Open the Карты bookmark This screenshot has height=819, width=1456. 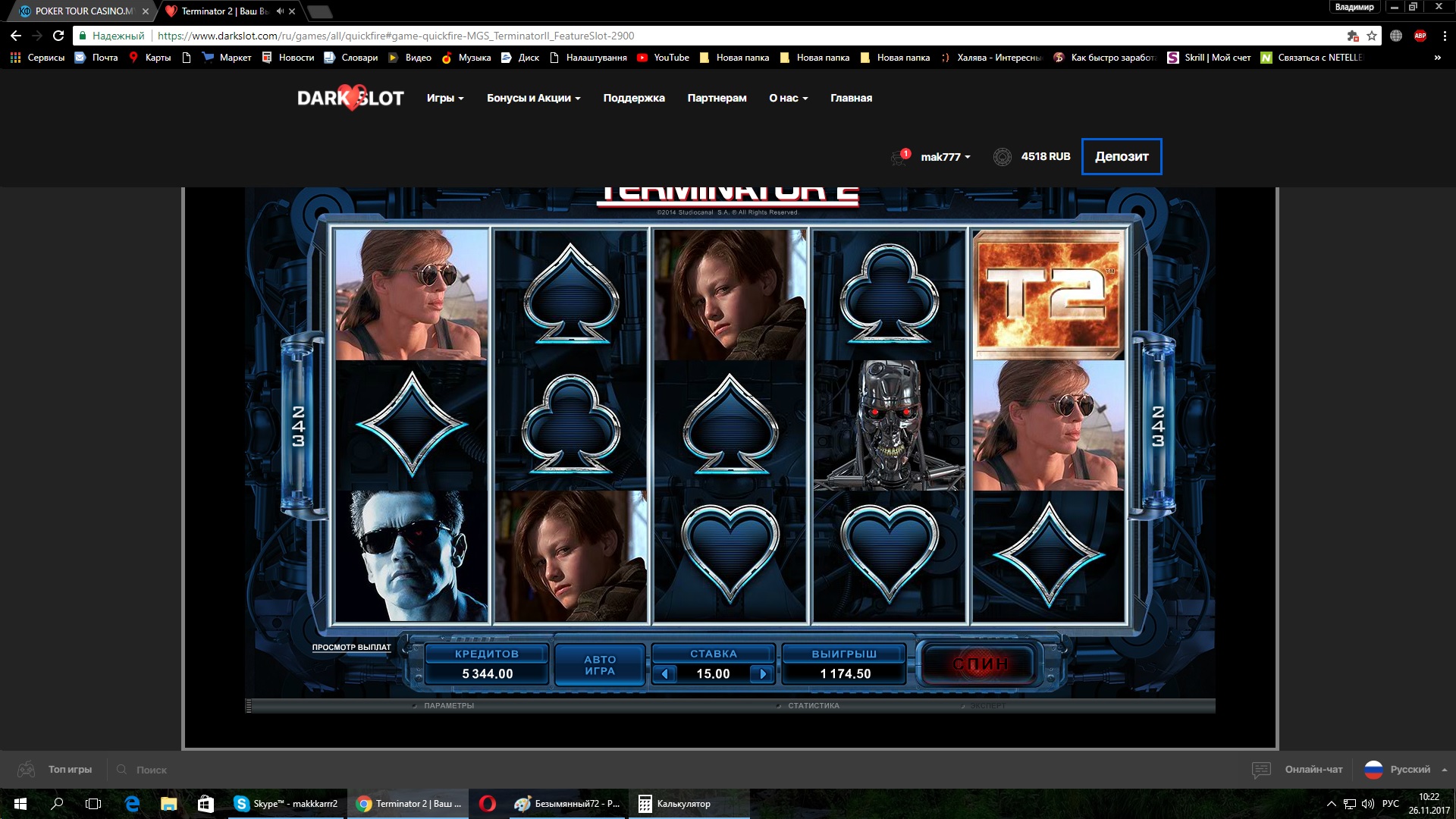(x=150, y=58)
